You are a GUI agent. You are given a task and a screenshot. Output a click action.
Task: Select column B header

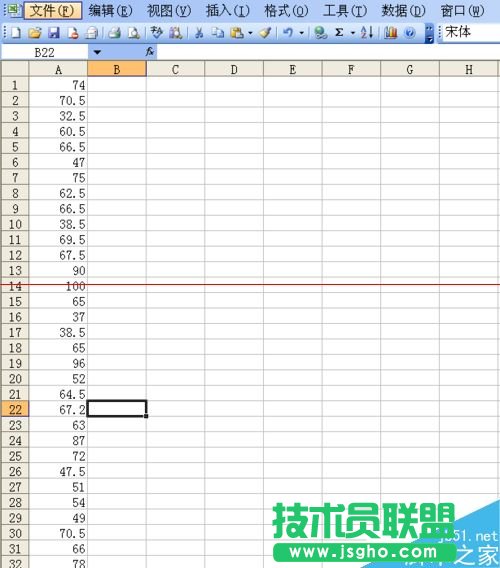[117, 69]
